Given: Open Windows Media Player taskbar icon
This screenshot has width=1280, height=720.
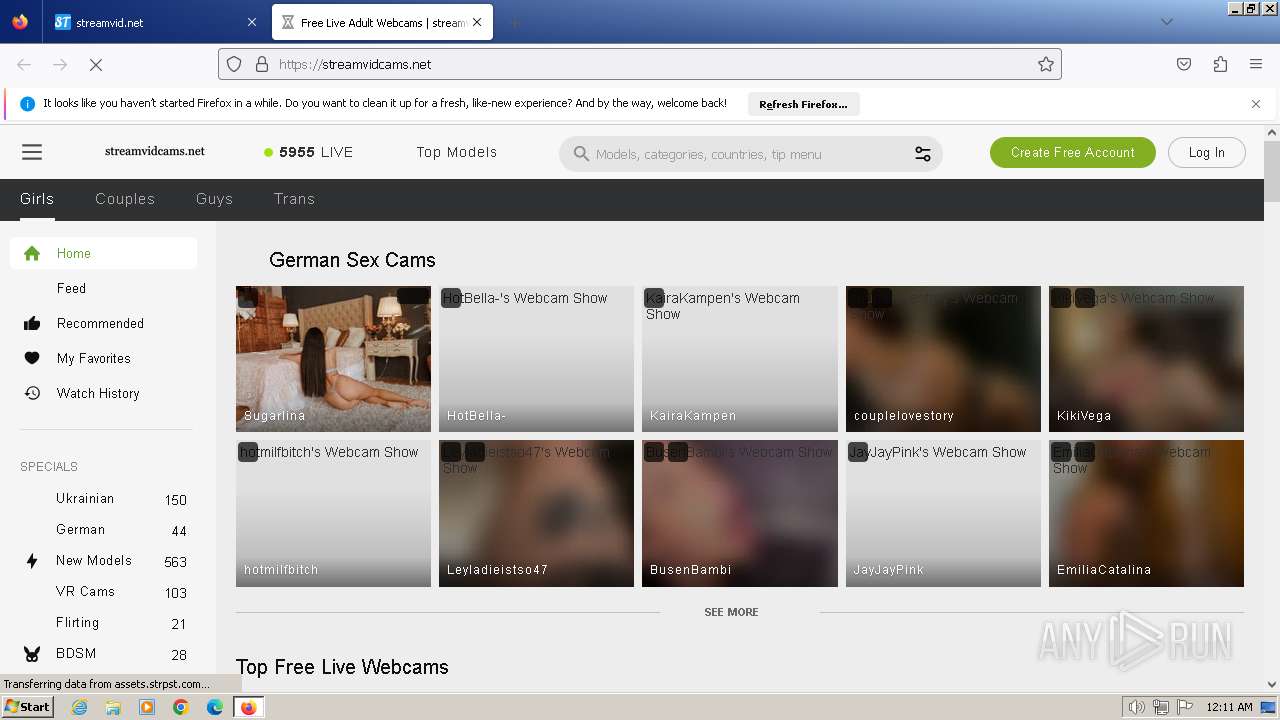Looking at the screenshot, I should [147, 707].
